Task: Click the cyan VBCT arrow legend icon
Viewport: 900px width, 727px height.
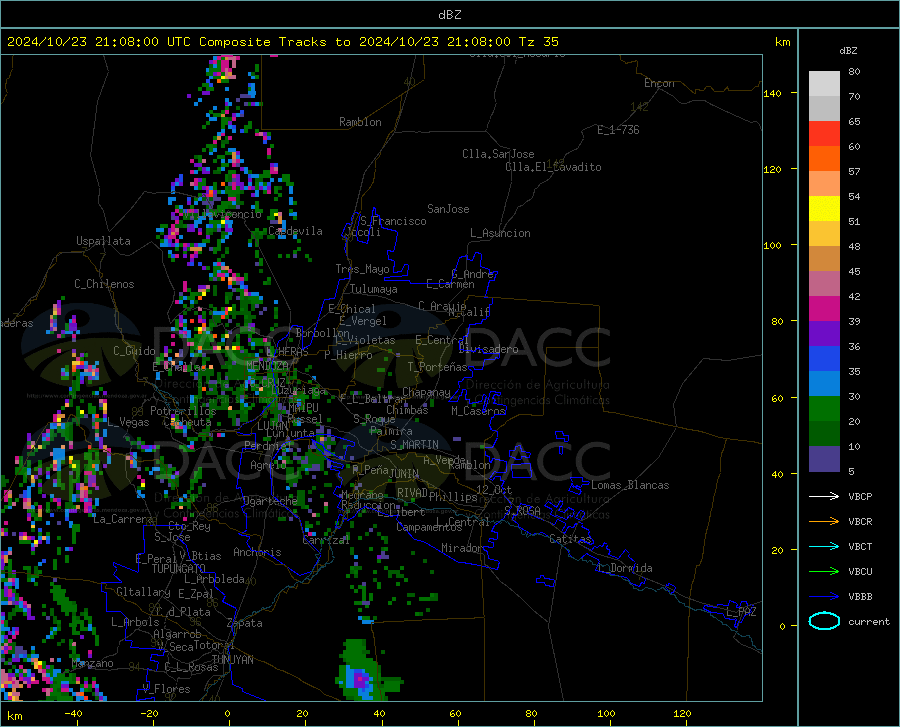Action: (x=824, y=546)
